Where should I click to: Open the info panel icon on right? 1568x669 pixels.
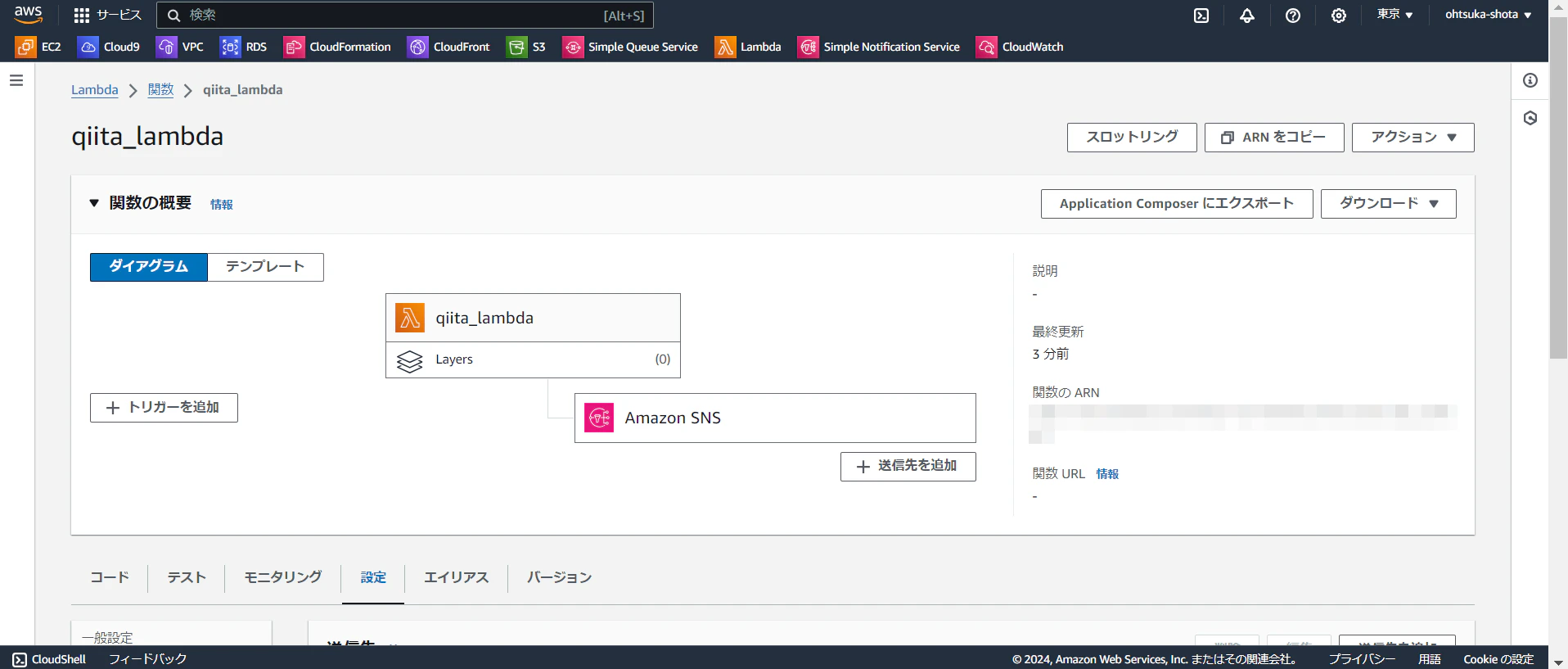(x=1530, y=80)
